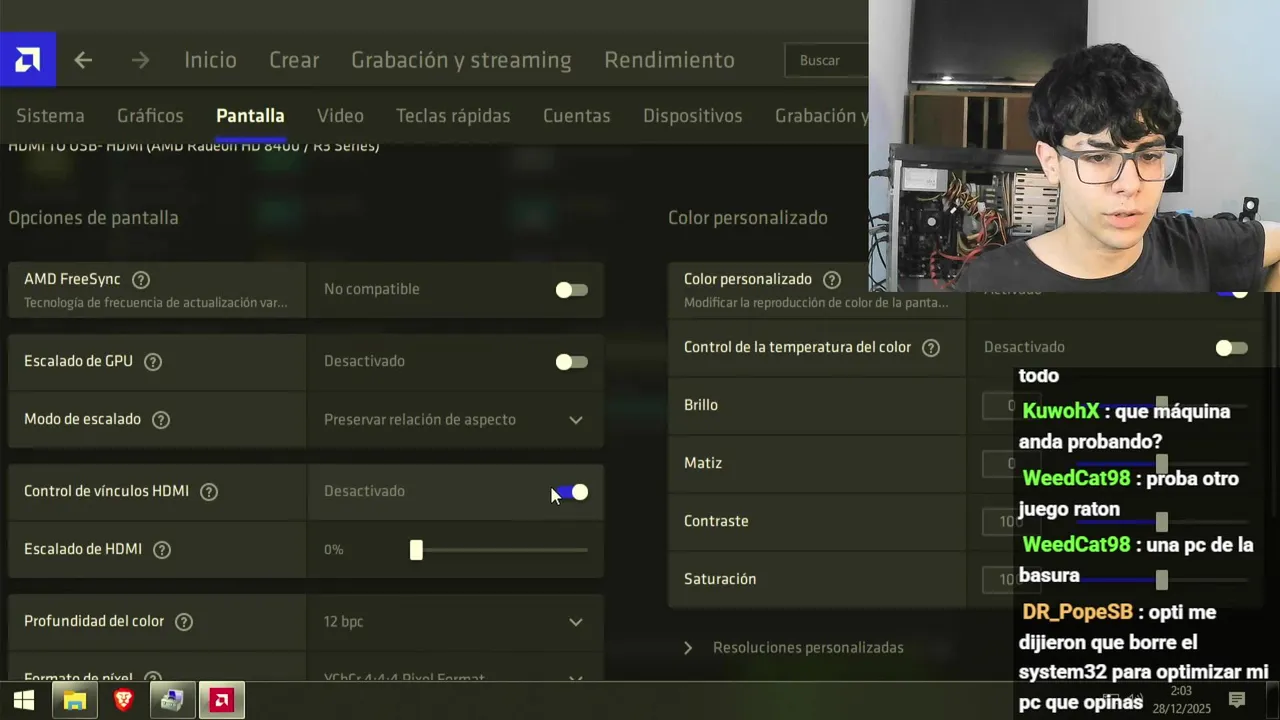Open AMD Software taskbar icon
The height and width of the screenshot is (720, 1280).
221,700
